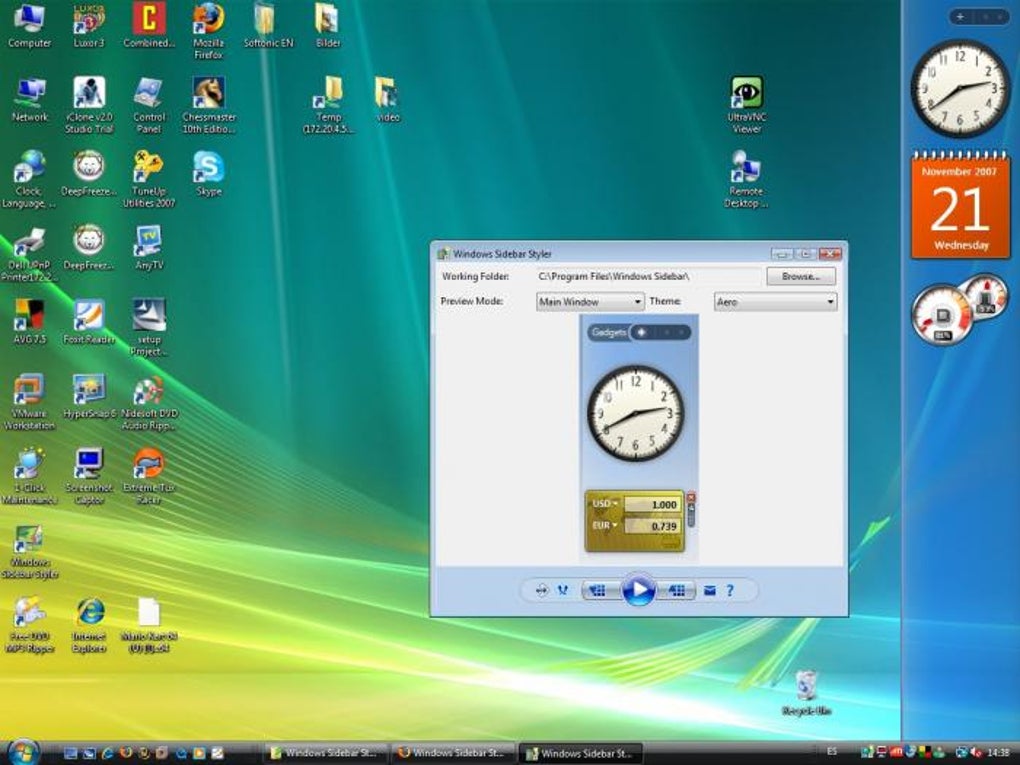Screen dimensions: 1020x765
Task: Select the HyperSnap 6 desktop icon
Action: pyautogui.click(x=89, y=397)
